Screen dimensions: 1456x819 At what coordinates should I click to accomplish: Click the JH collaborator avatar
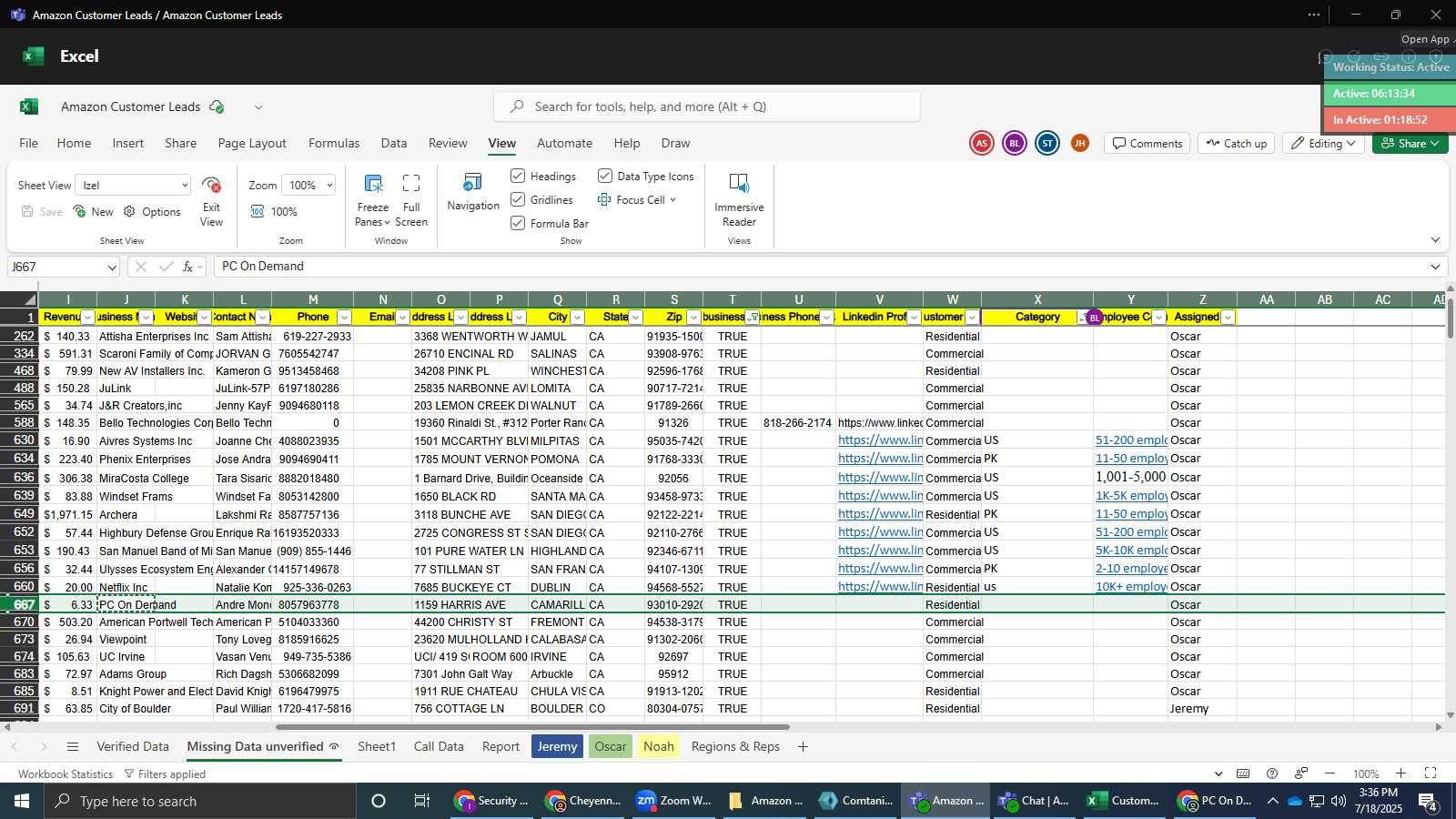pyautogui.click(x=1080, y=143)
